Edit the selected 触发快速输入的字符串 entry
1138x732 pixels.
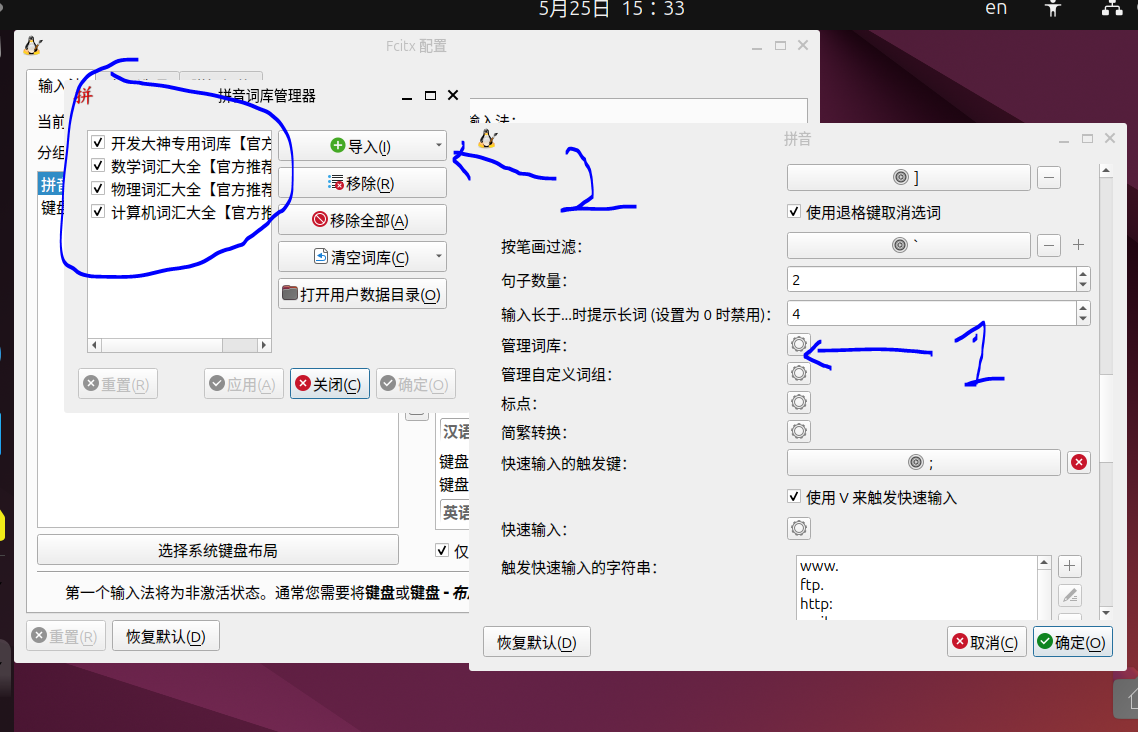pos(1070,596)
